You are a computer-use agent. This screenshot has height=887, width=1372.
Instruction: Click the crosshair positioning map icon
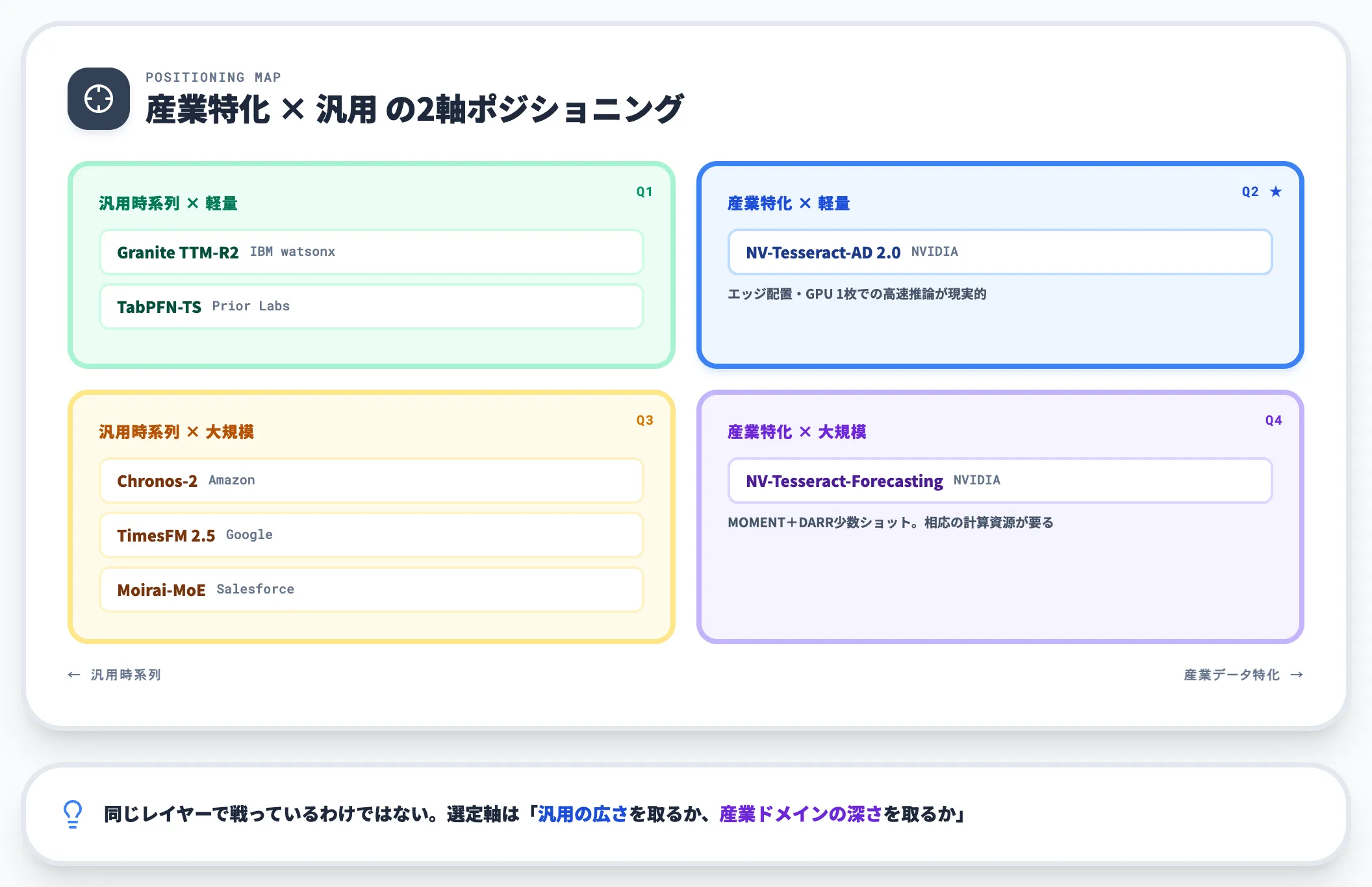coord(99,99)
